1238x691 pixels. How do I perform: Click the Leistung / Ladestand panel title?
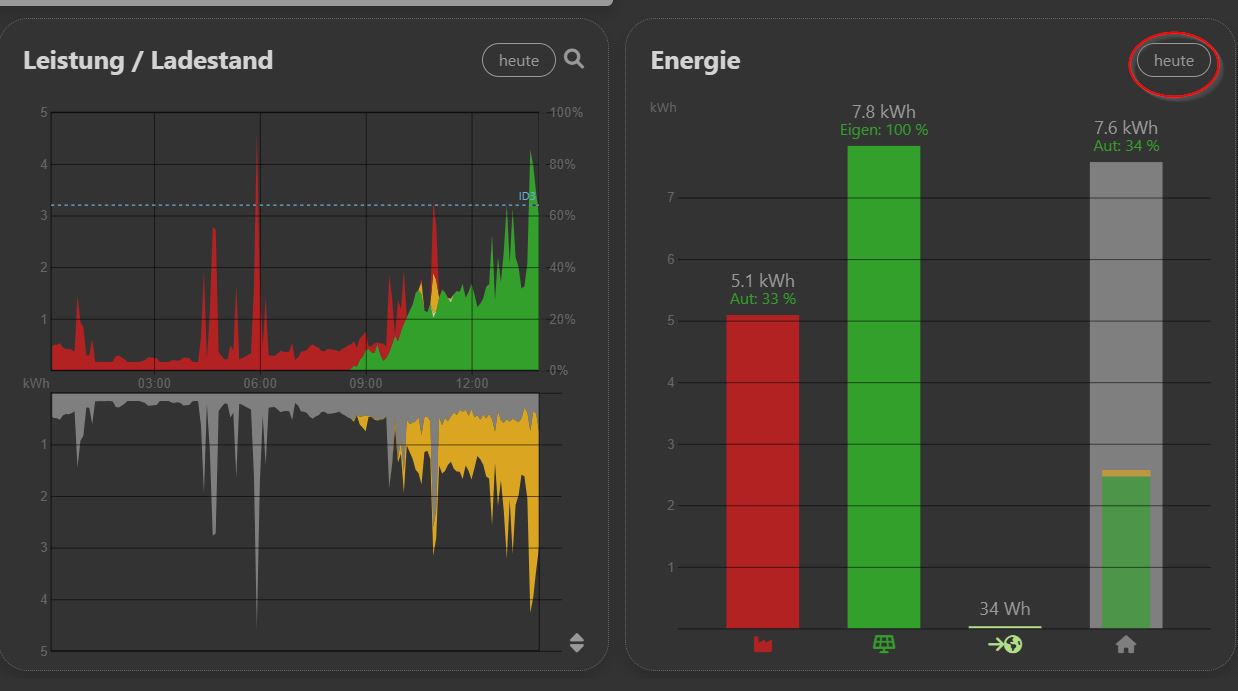[148, 60]
